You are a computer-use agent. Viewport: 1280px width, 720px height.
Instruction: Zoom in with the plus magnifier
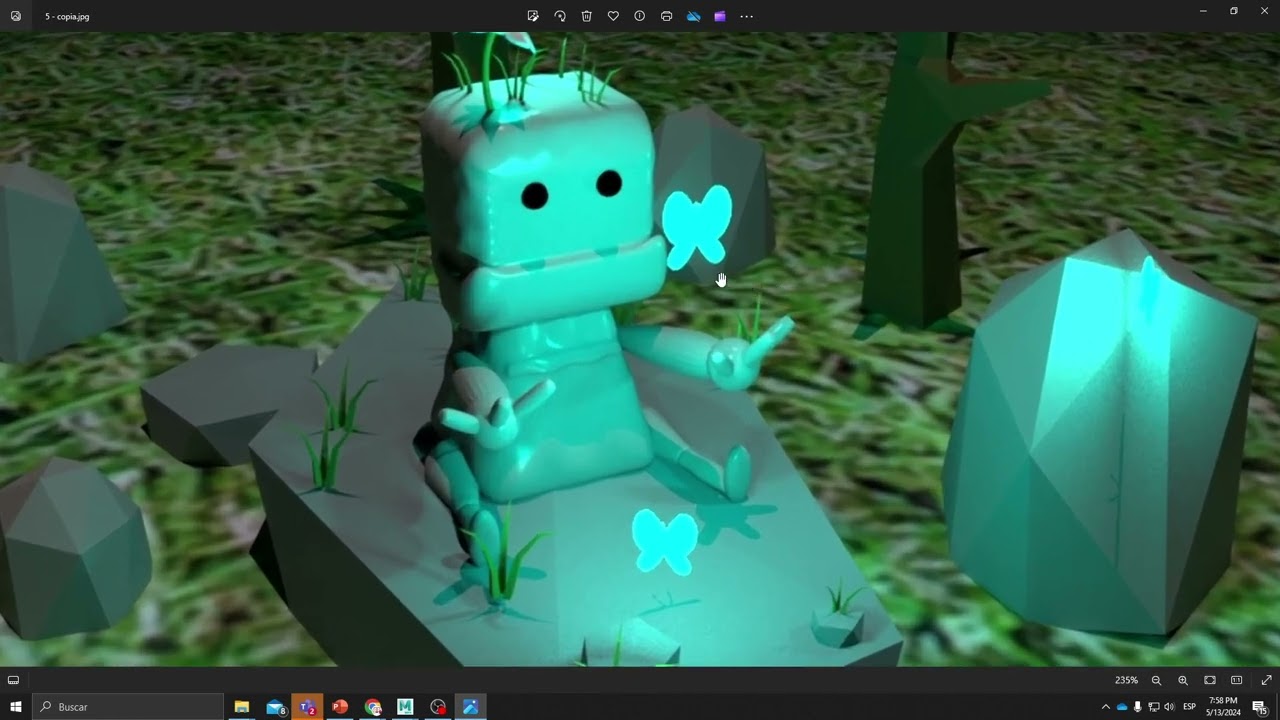click(1183, 680)
